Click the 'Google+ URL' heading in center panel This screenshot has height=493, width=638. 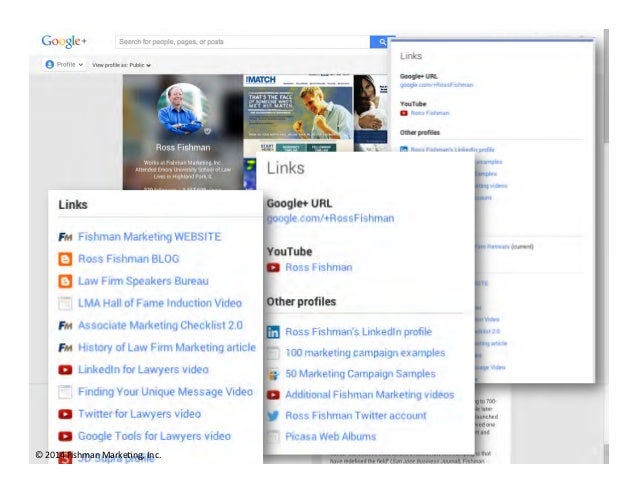click(x=299, y=203)
